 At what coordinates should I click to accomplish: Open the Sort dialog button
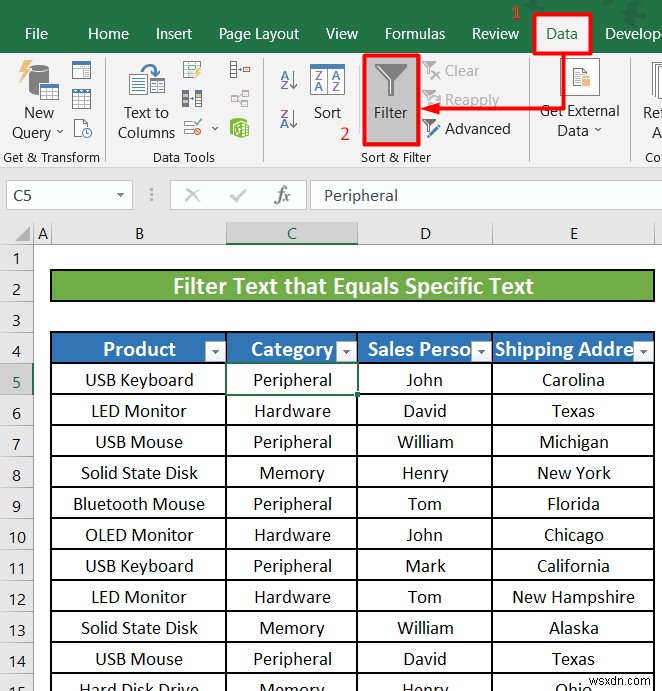point(327,93)
